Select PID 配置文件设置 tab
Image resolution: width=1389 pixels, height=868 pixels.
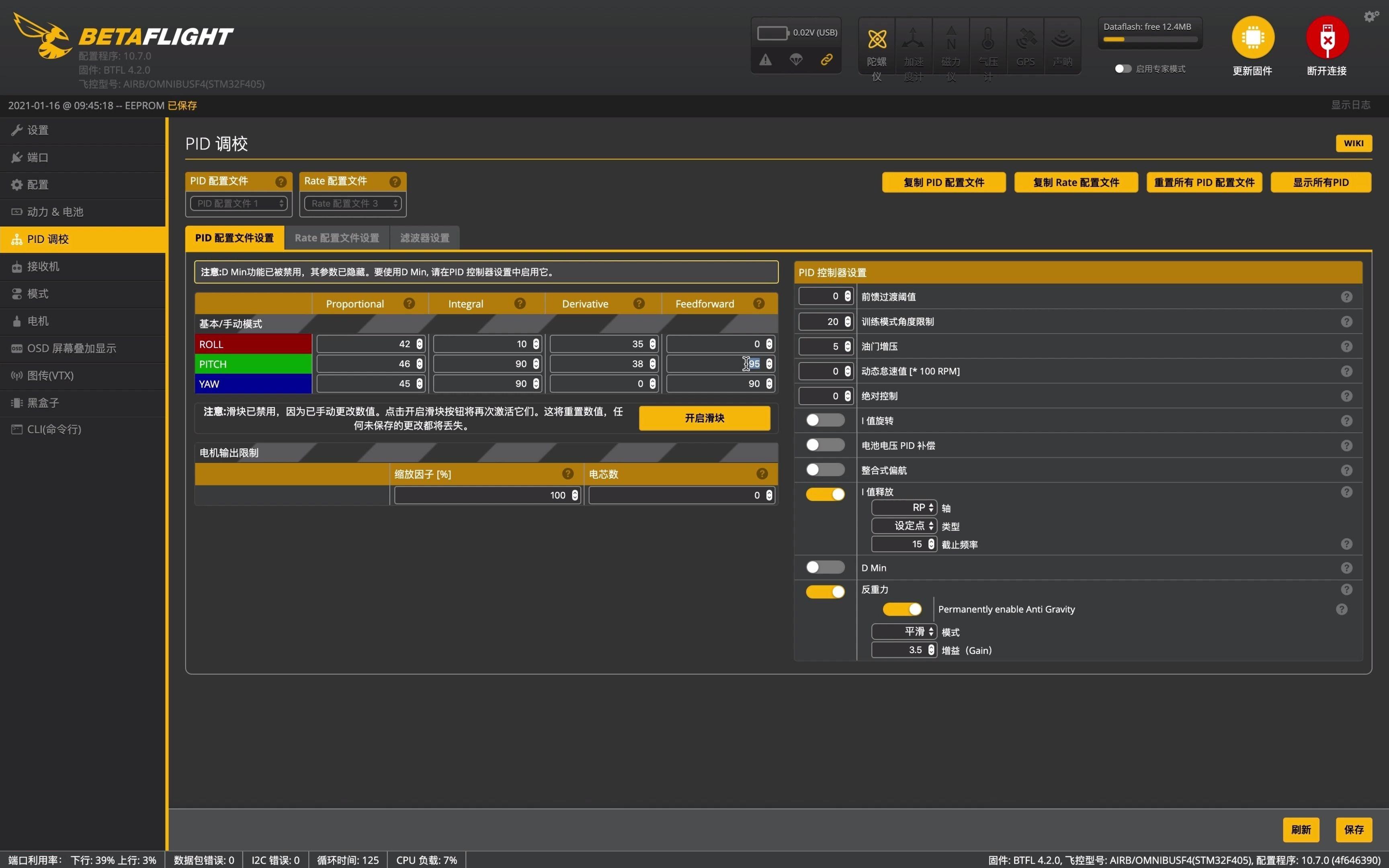[235, 237]
